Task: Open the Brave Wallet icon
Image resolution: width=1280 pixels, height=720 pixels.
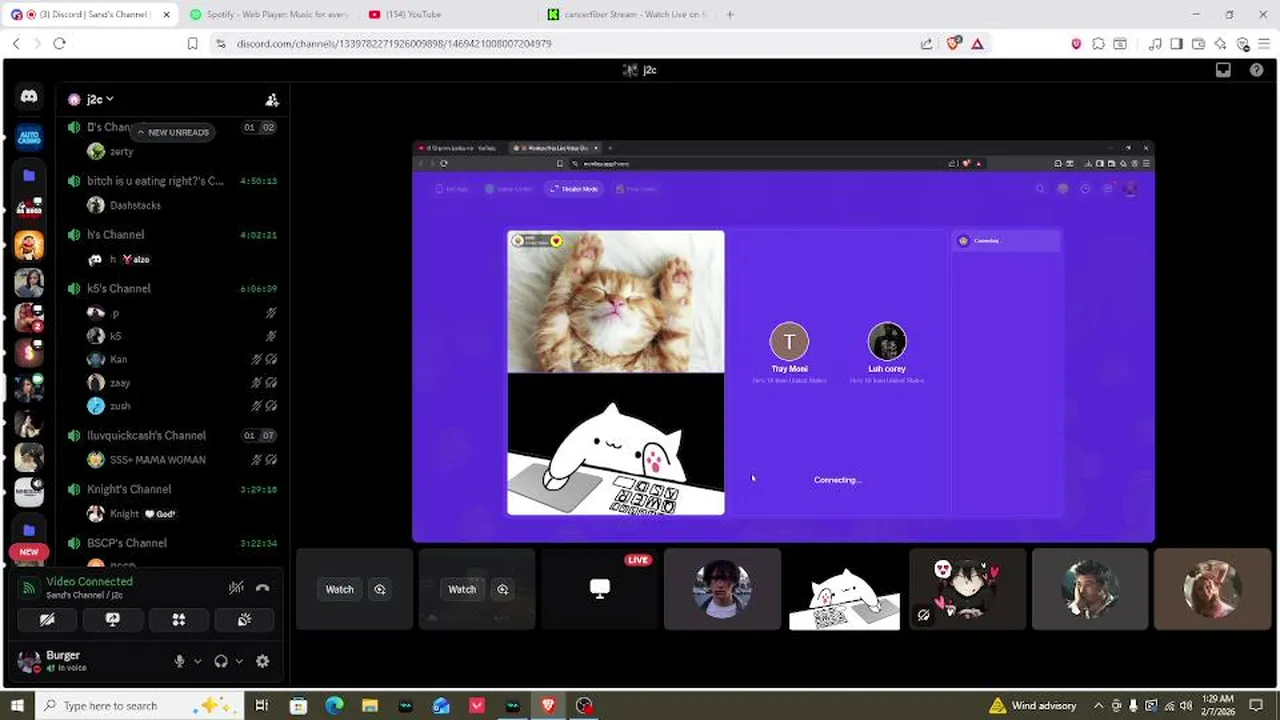Action: 1198,44
